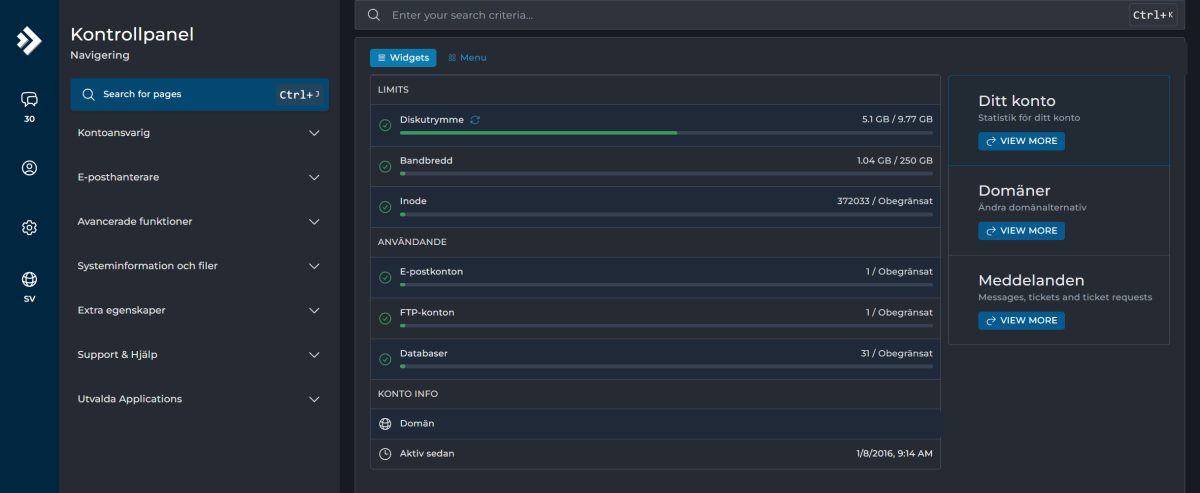Click the green check icon beside E-postkonton
The height and width of the screenshot is (493, 1200).
385,278
